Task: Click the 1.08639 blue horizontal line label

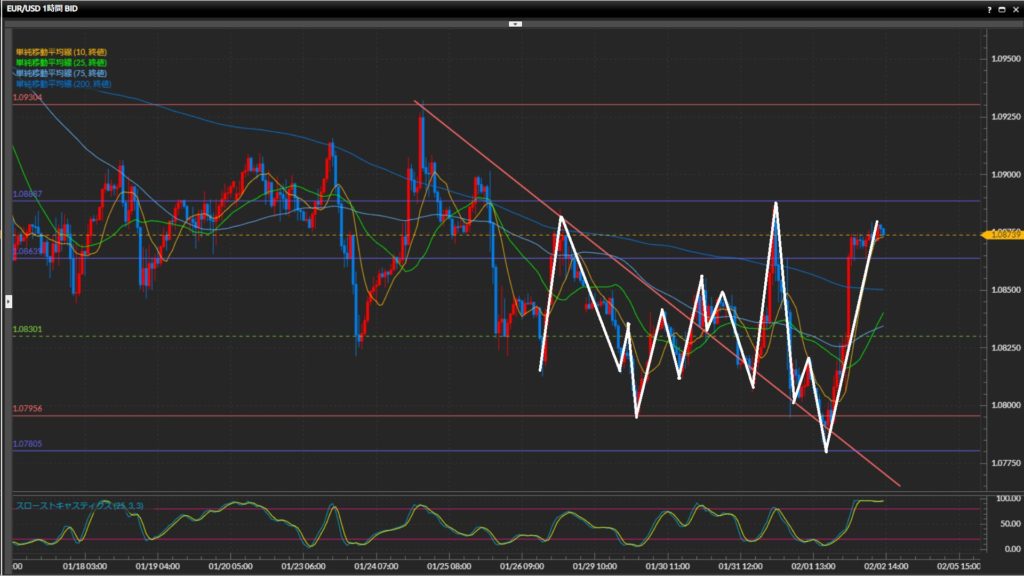Action: pyautogui.click(x=27, y=252)
